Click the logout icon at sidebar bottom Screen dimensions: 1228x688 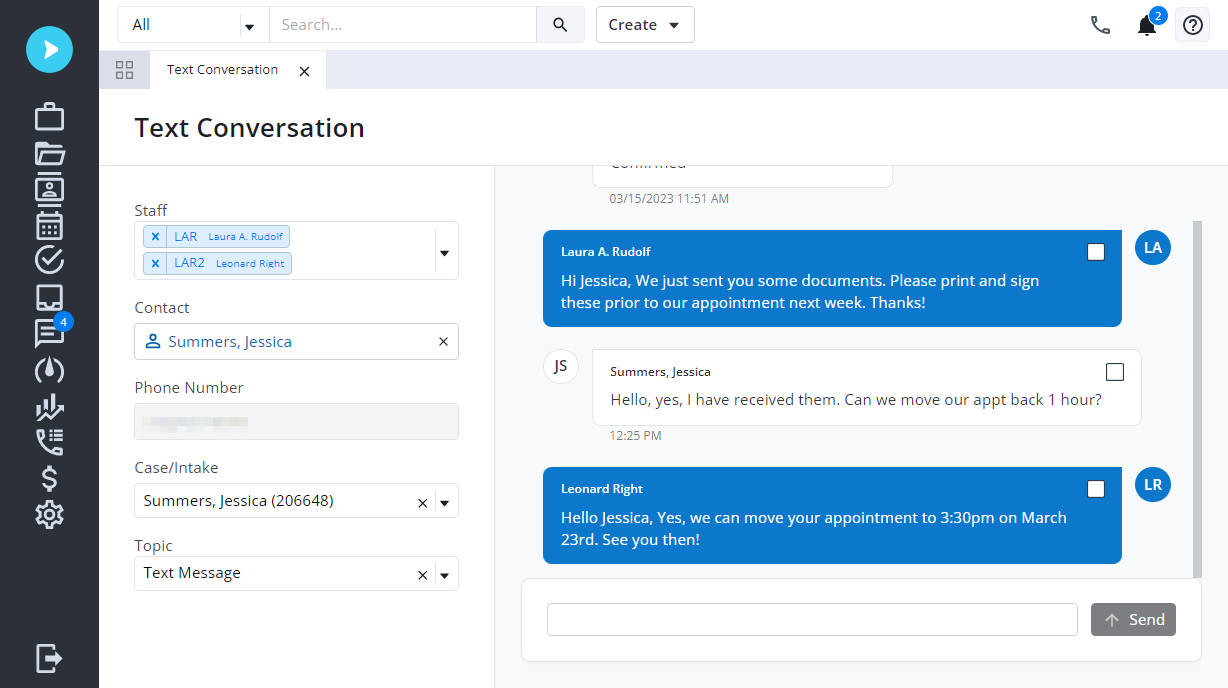pyautogui.click(x=49, y=658)
